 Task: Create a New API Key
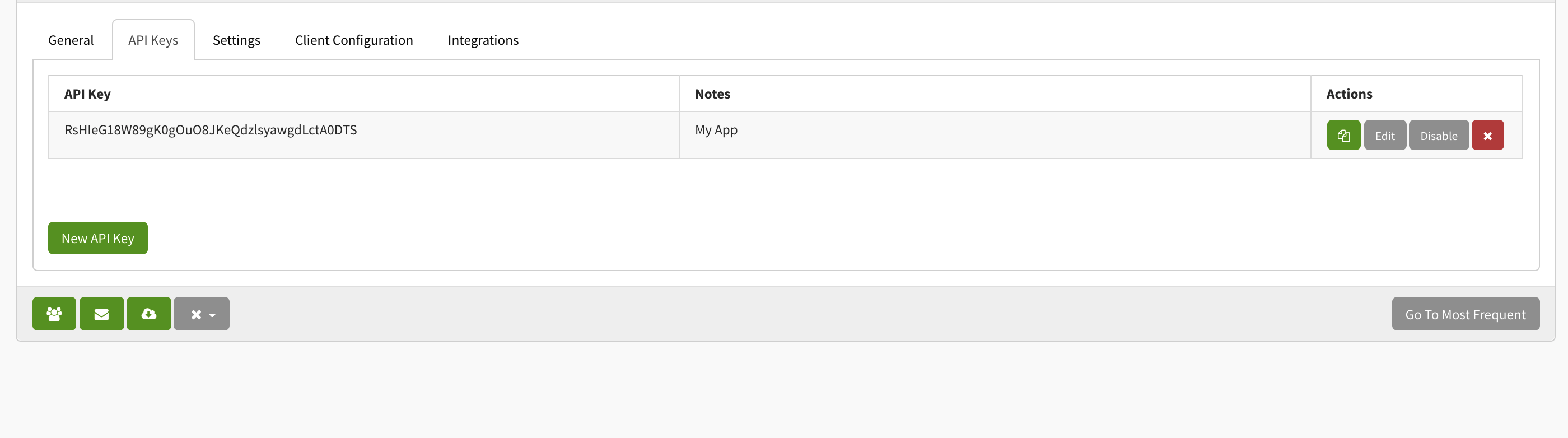pos(97,237)
